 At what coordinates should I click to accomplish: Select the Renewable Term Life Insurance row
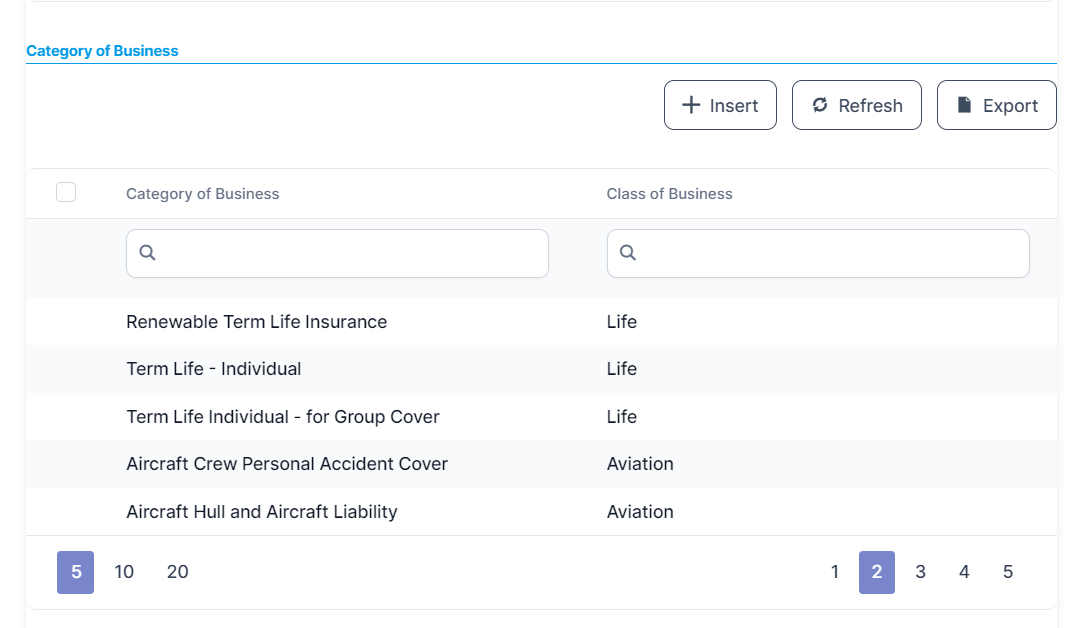click(256, 322)
